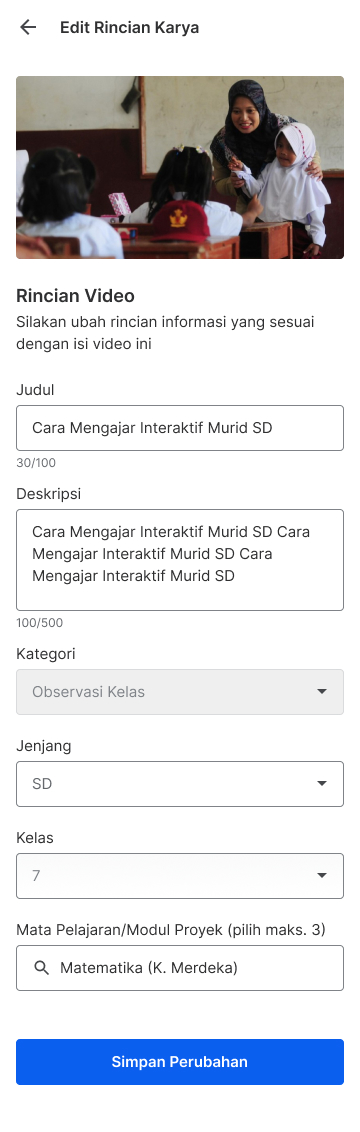Focus the Judul text field
360x1132 pixels.
(180, 428)
